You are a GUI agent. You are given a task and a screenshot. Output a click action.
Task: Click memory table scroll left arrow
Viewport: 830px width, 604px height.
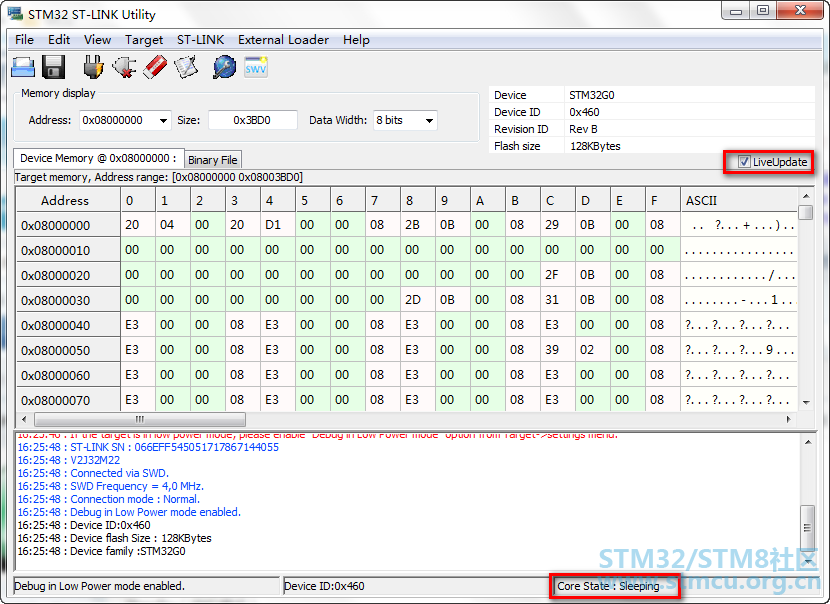pos(24,419)
